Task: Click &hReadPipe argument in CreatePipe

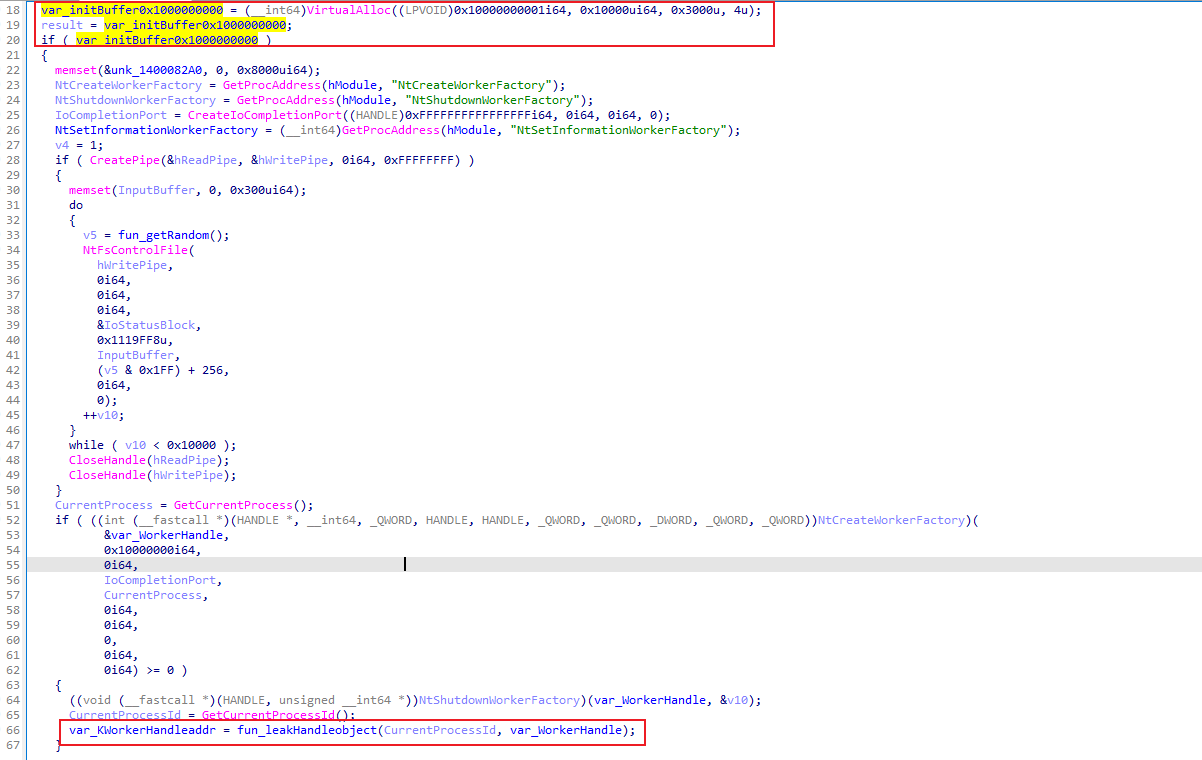Action: [203, 160]
